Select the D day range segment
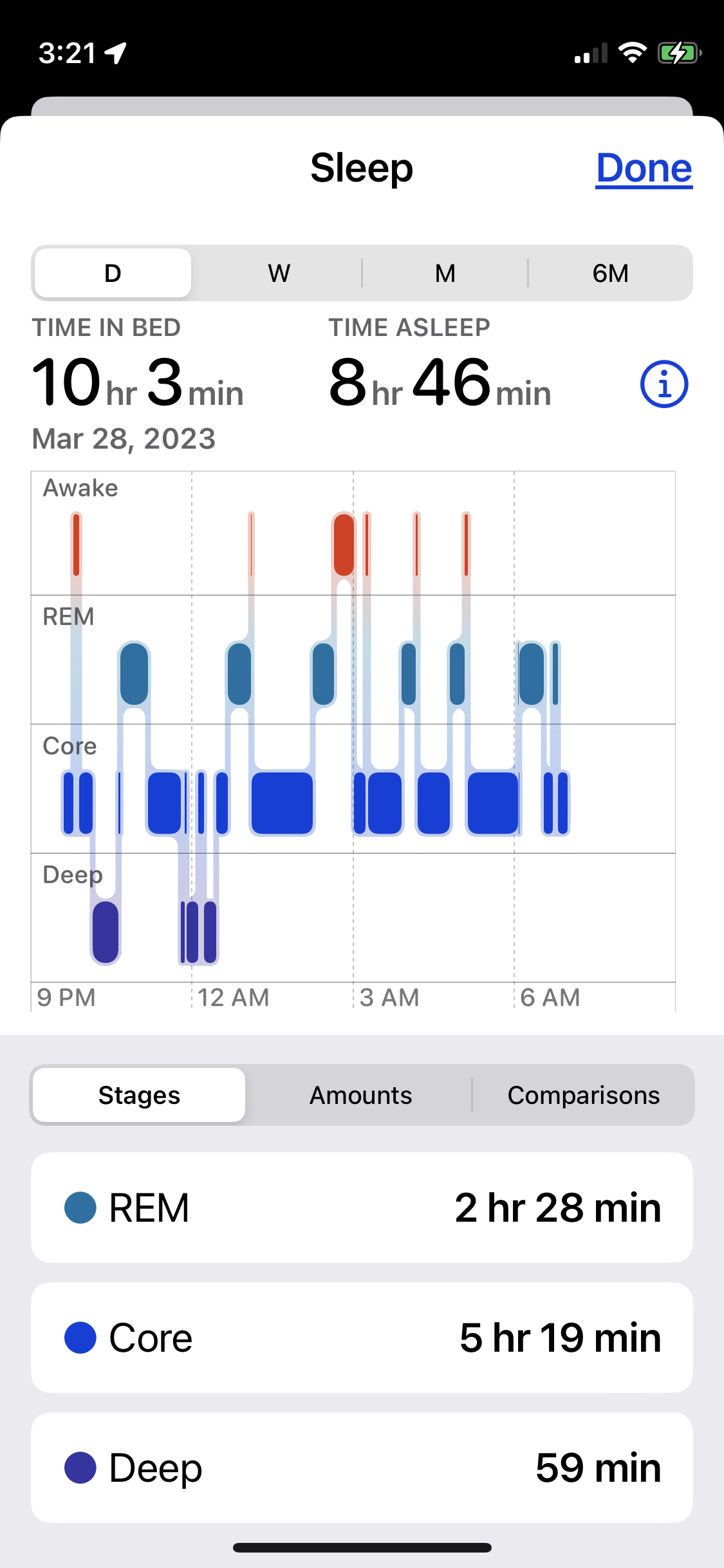The image size is (724, 1568). point(113,274)
